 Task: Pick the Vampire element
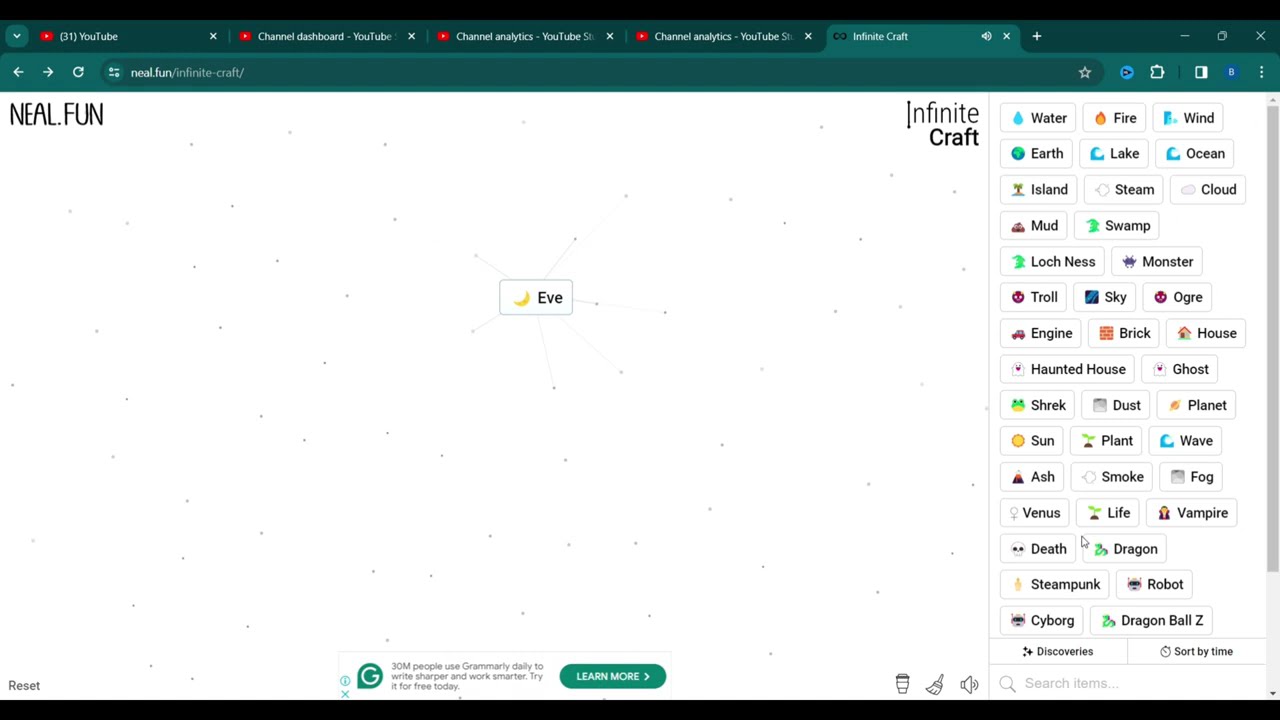tap(1192, 513)
